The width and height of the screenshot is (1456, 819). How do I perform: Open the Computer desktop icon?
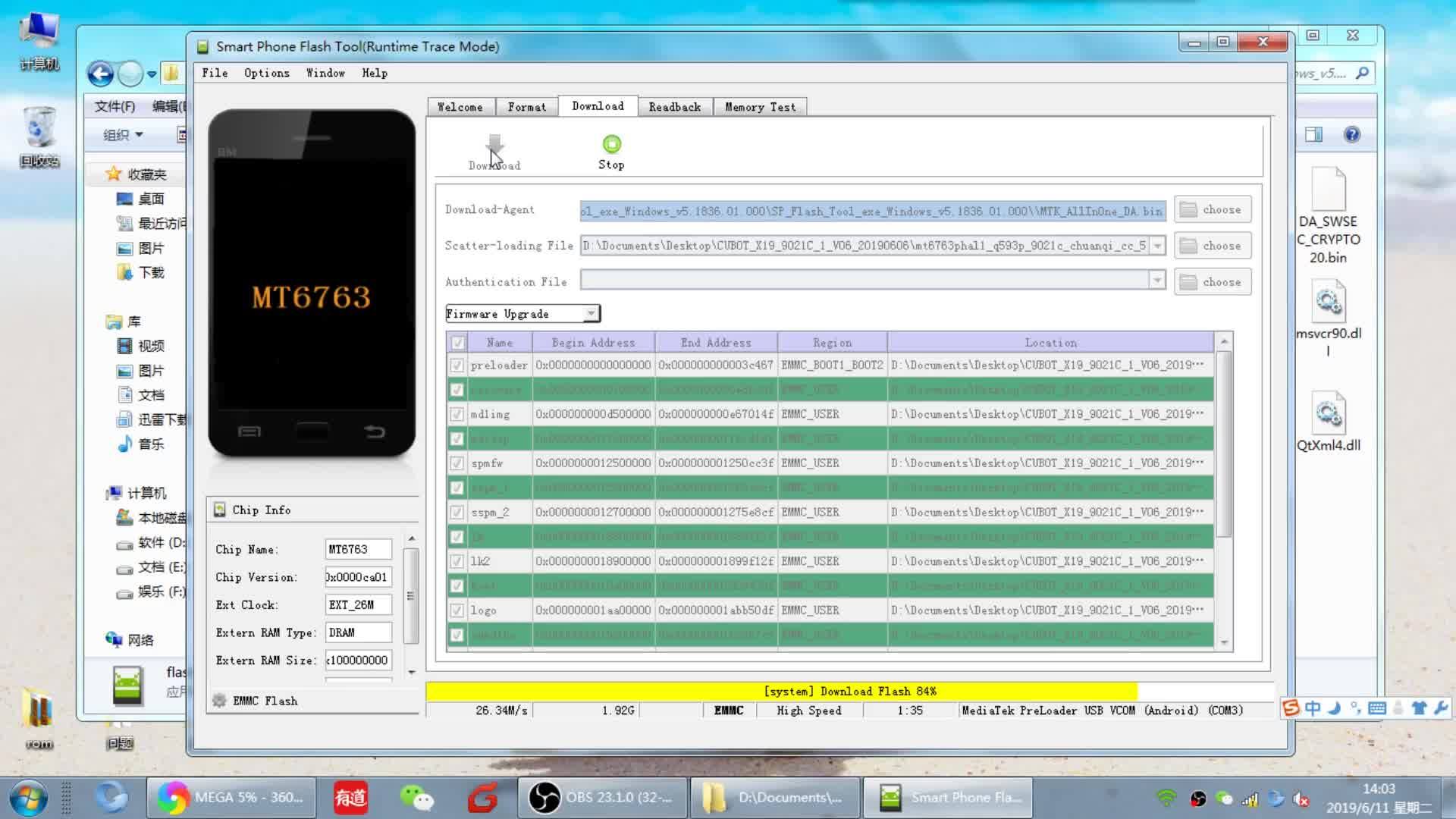click(39, 30)
